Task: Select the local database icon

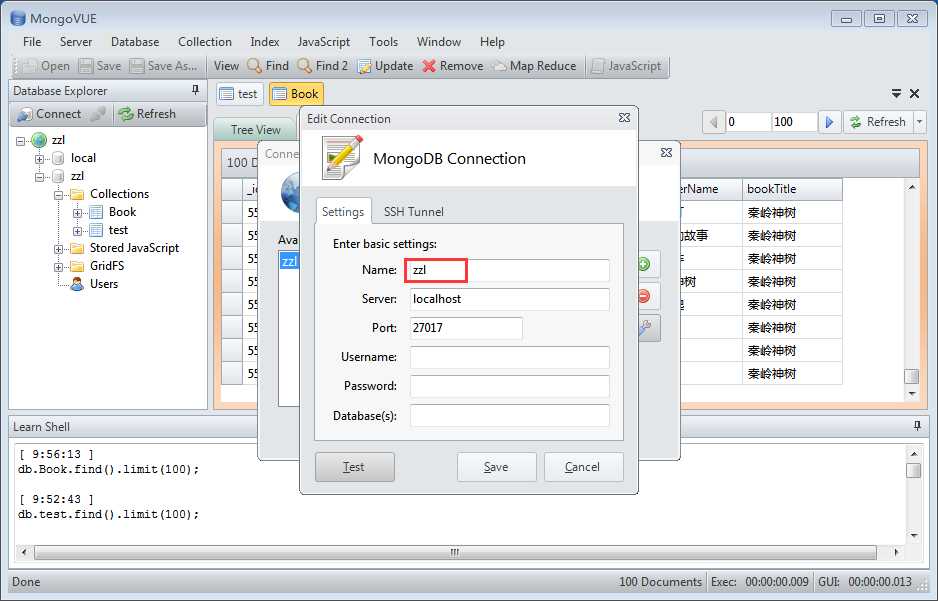Action: coord(58,158)
